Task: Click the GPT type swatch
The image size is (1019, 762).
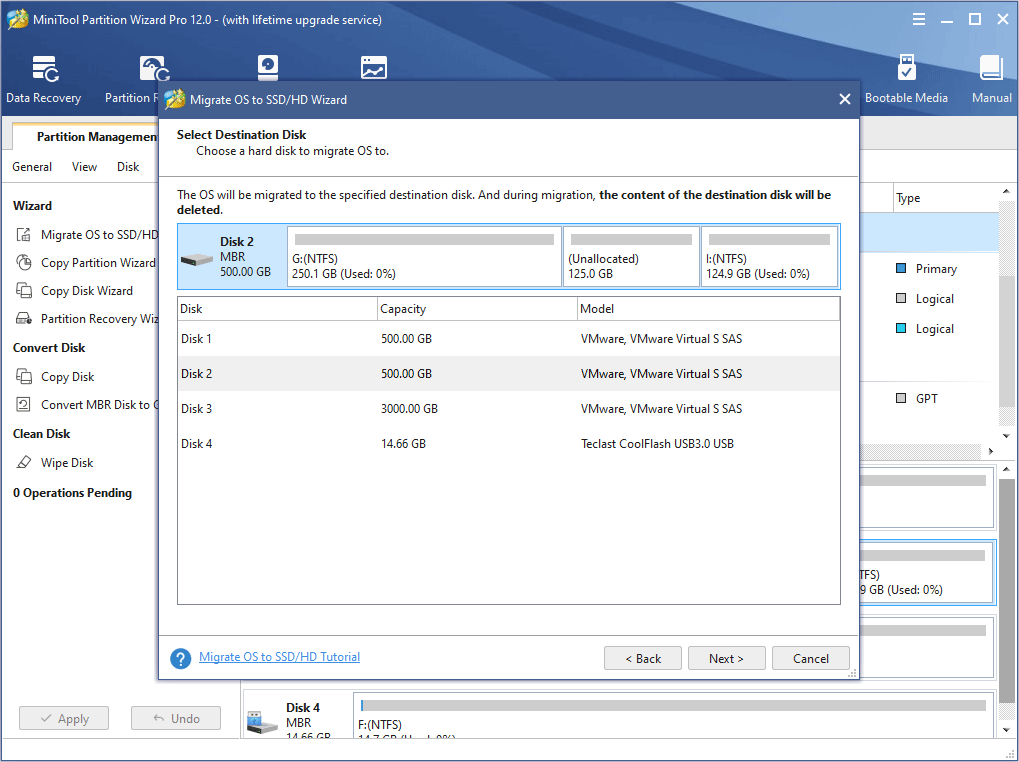Action: tap(901, 398)
